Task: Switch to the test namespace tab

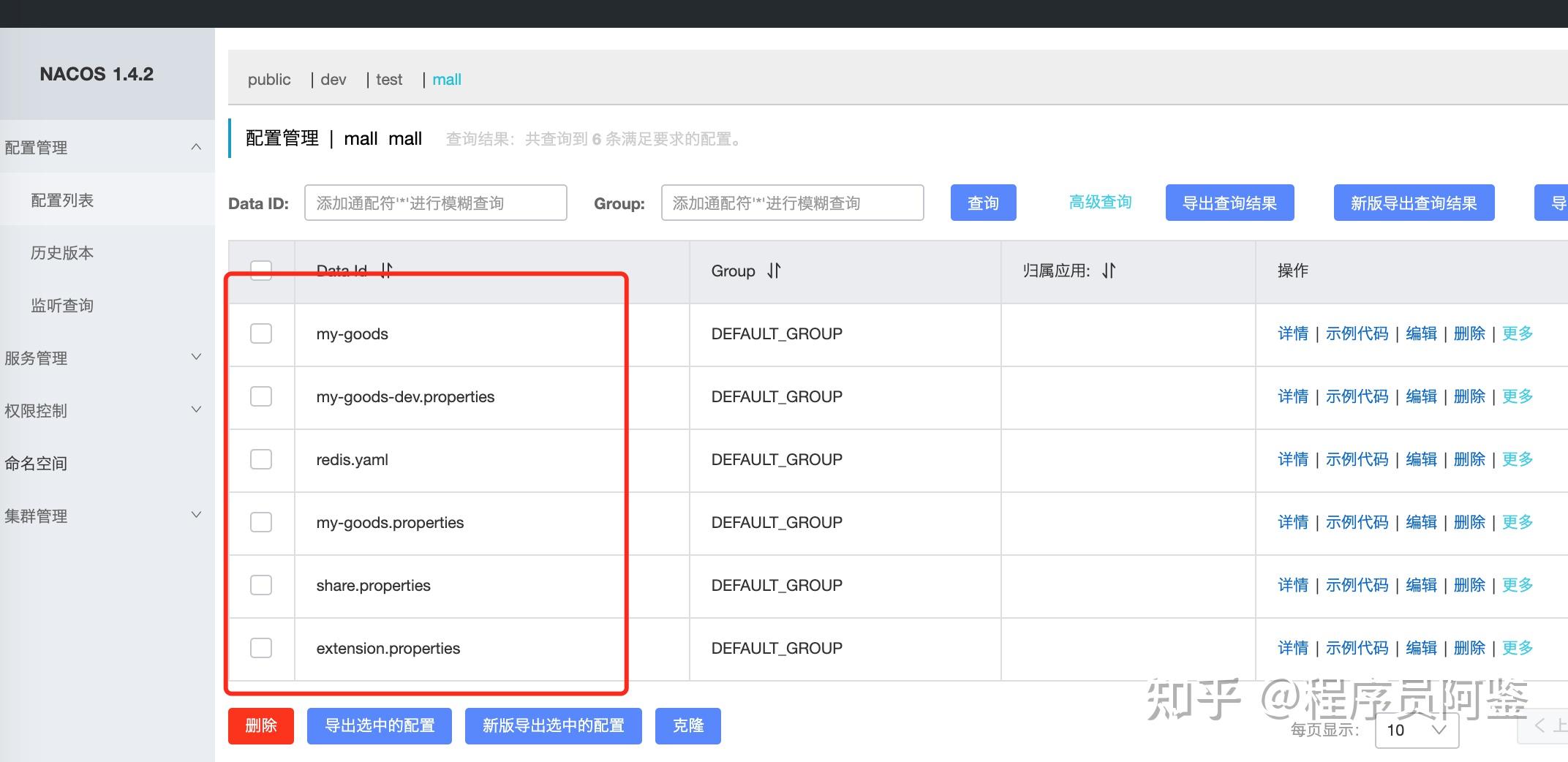Action: click(389, 79)
